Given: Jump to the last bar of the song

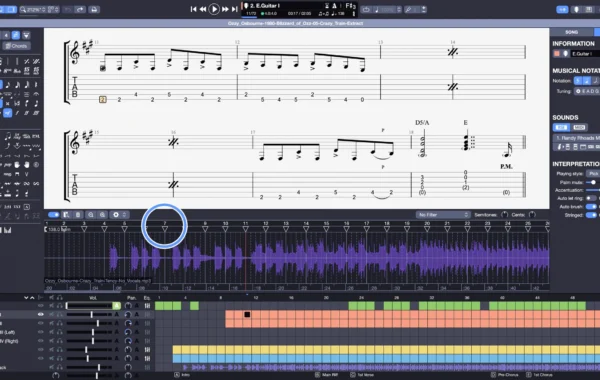Looking at the screenshot, I should tap(235, 9).
